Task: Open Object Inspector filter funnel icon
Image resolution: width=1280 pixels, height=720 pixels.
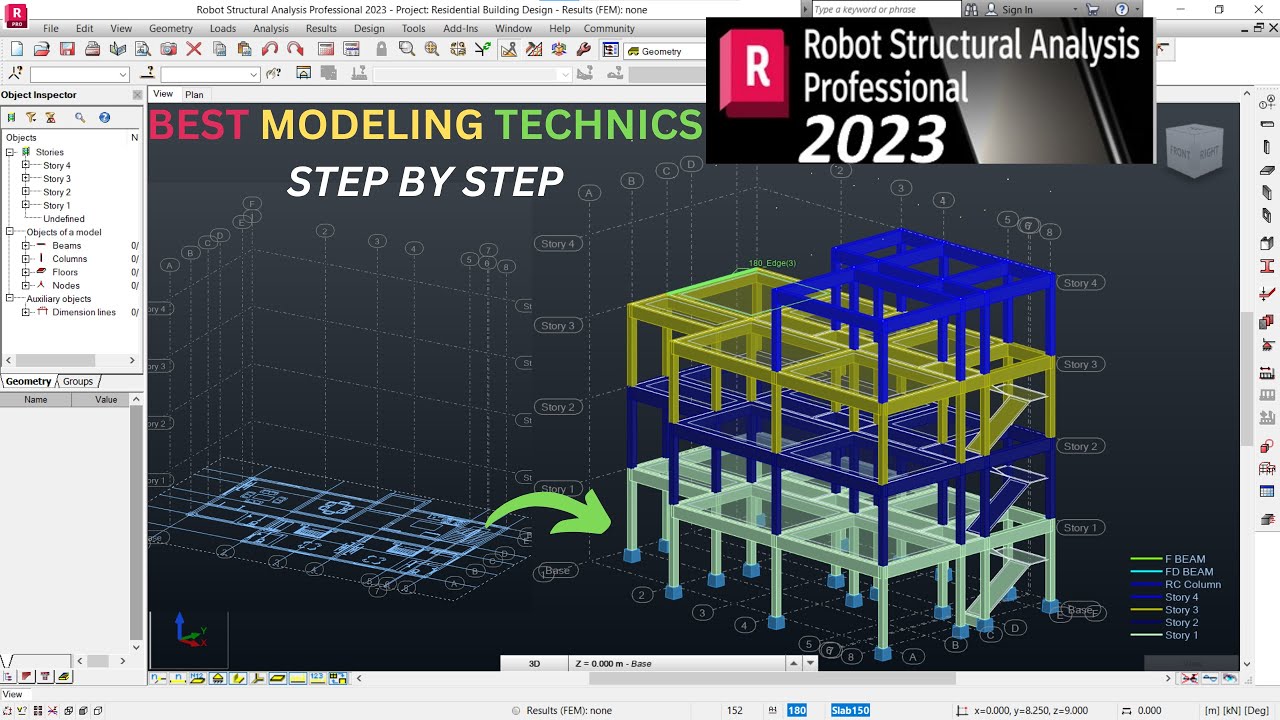Action: 31,117
